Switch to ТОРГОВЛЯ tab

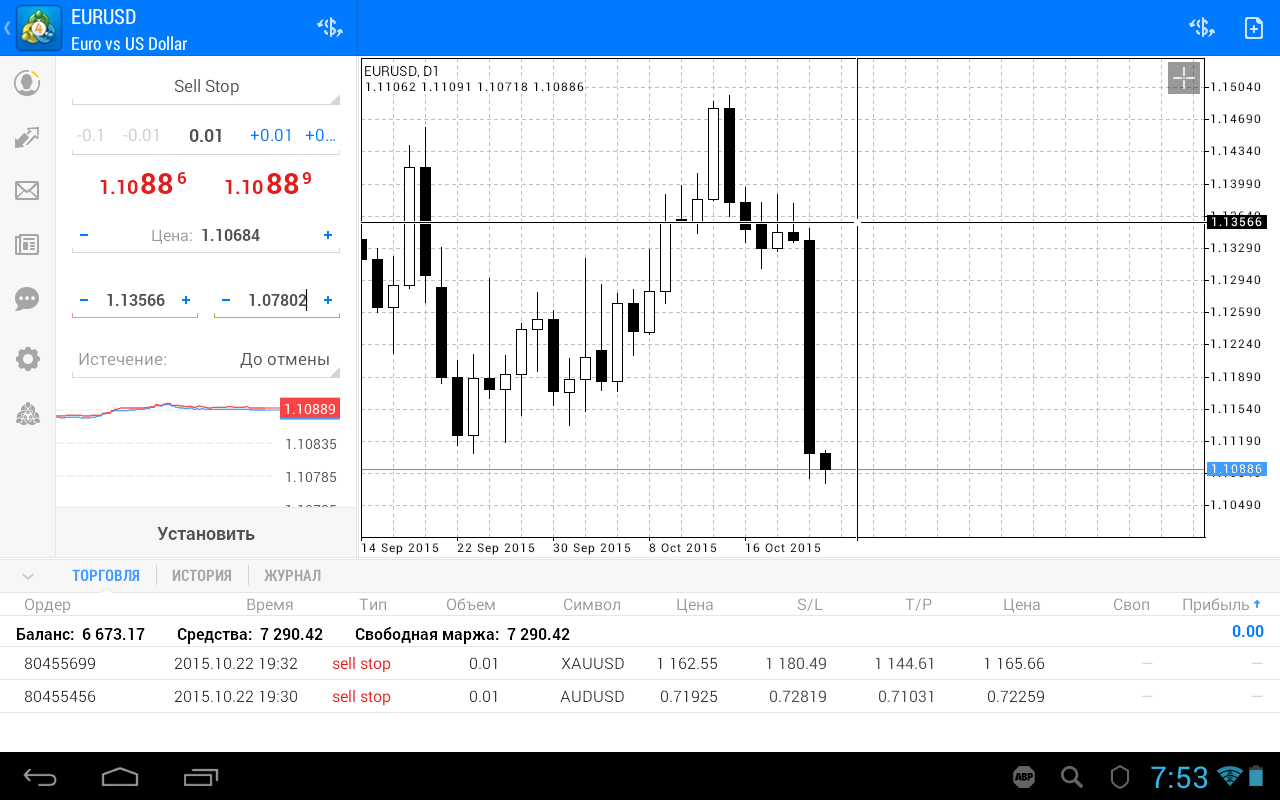click(106, 576)
